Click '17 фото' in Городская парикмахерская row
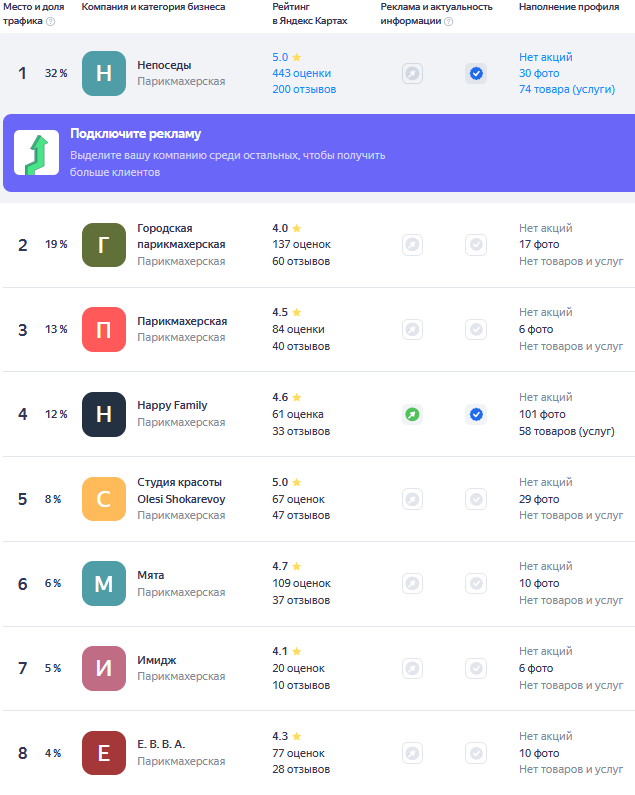The width and height of the screenshot is (635, 795). (x=539, y=244)
